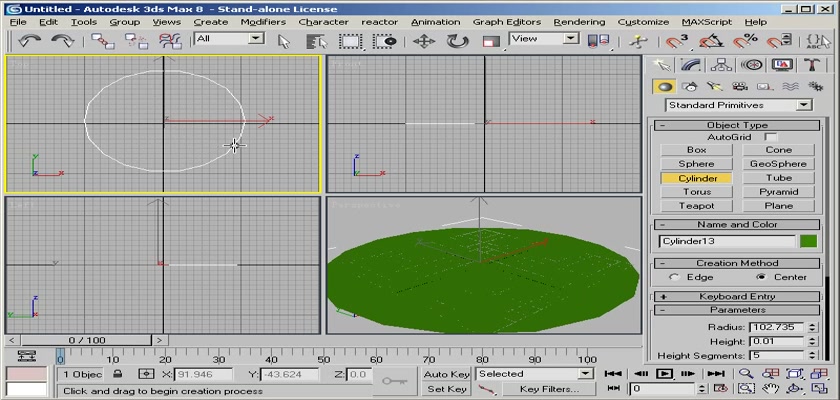Activate the Select and Rotate tool
840x400 pixels.
[458, 41]
